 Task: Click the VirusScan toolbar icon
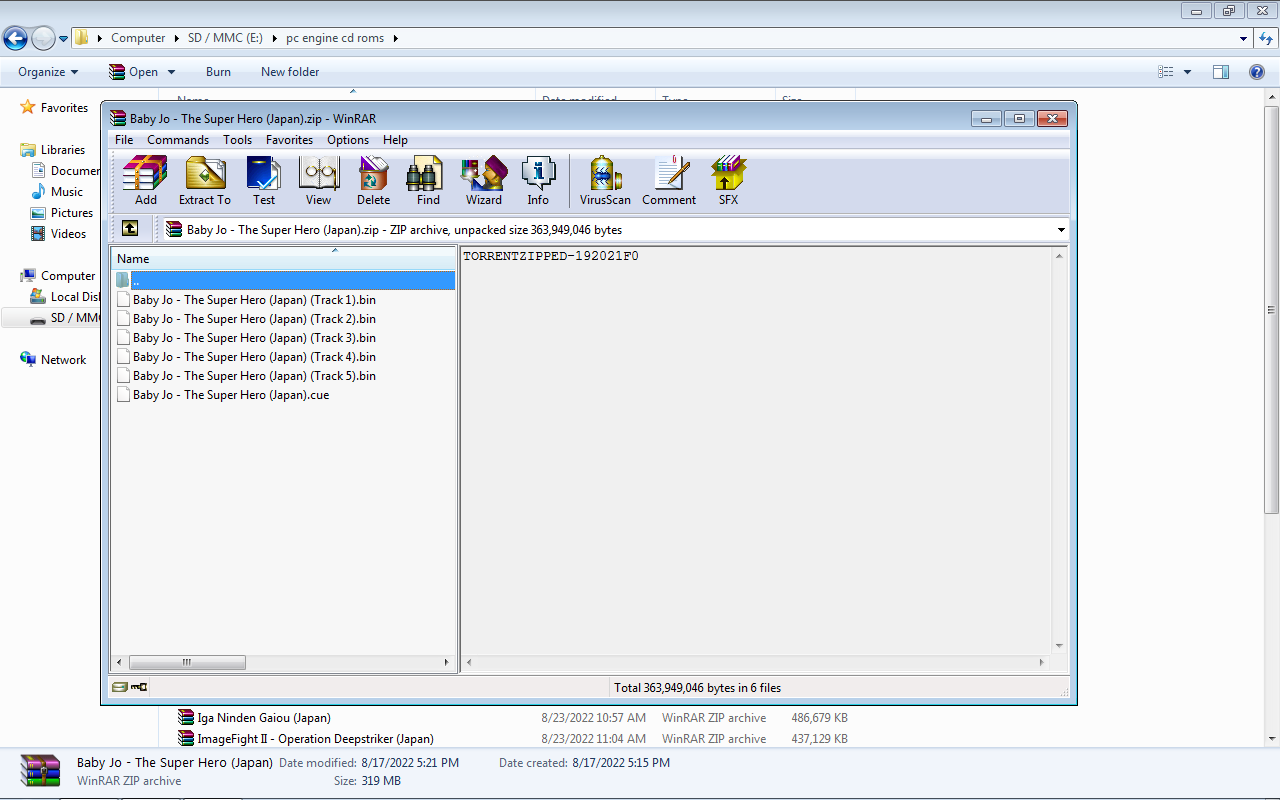(605, 181)
